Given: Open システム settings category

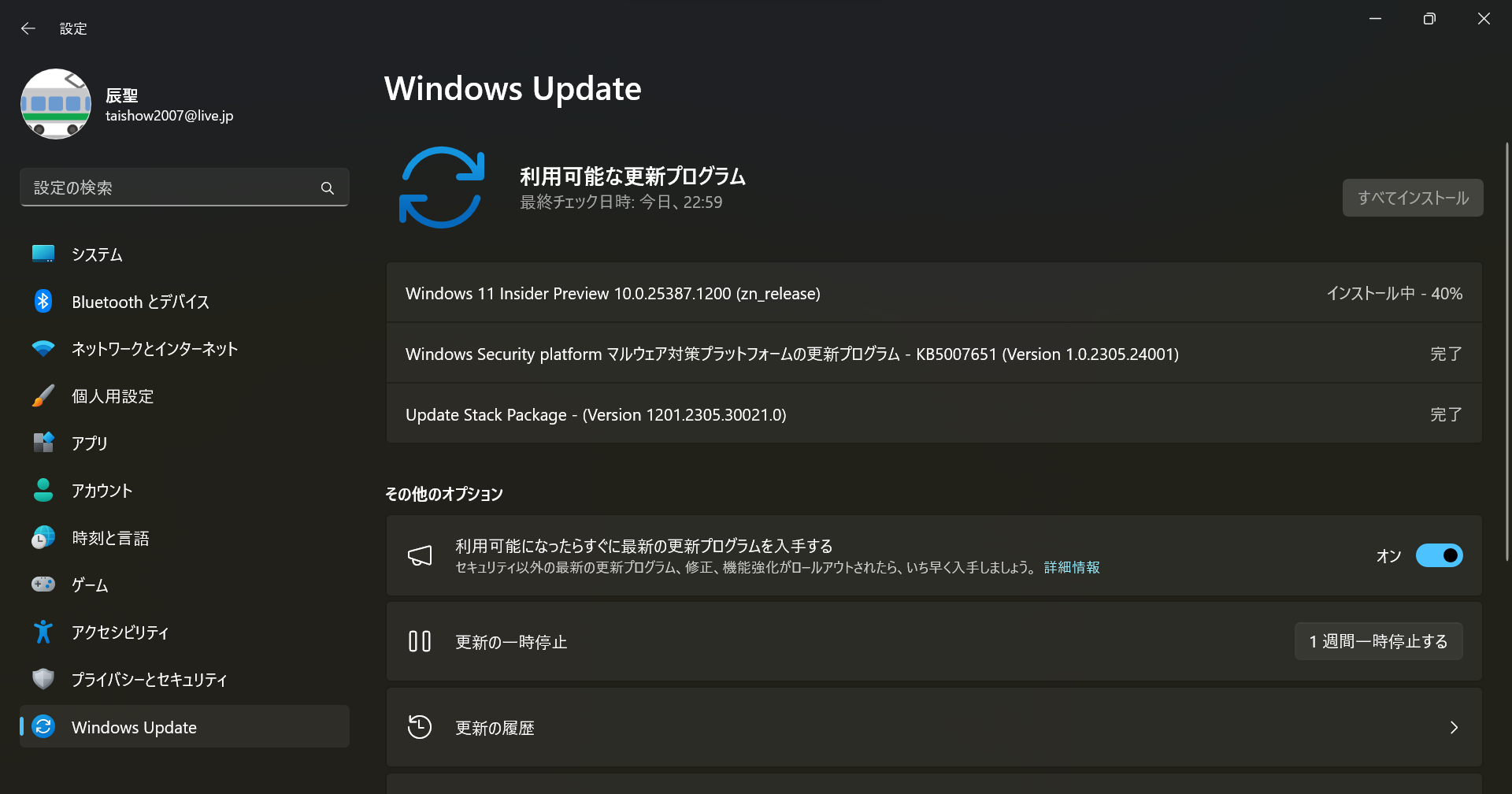Looking at the screenshot, I should [184, 254].
